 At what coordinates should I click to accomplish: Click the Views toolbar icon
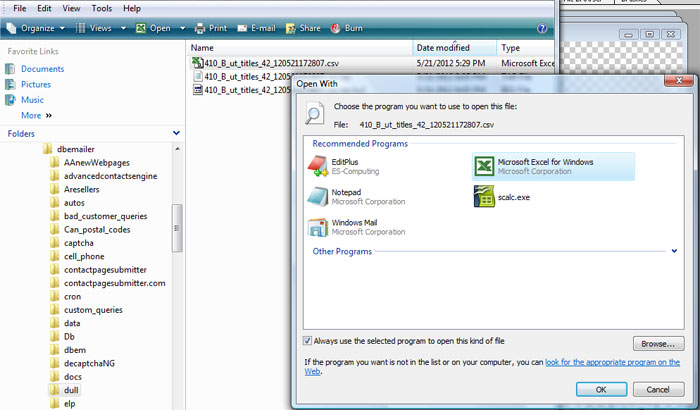[x=80, y=28]
